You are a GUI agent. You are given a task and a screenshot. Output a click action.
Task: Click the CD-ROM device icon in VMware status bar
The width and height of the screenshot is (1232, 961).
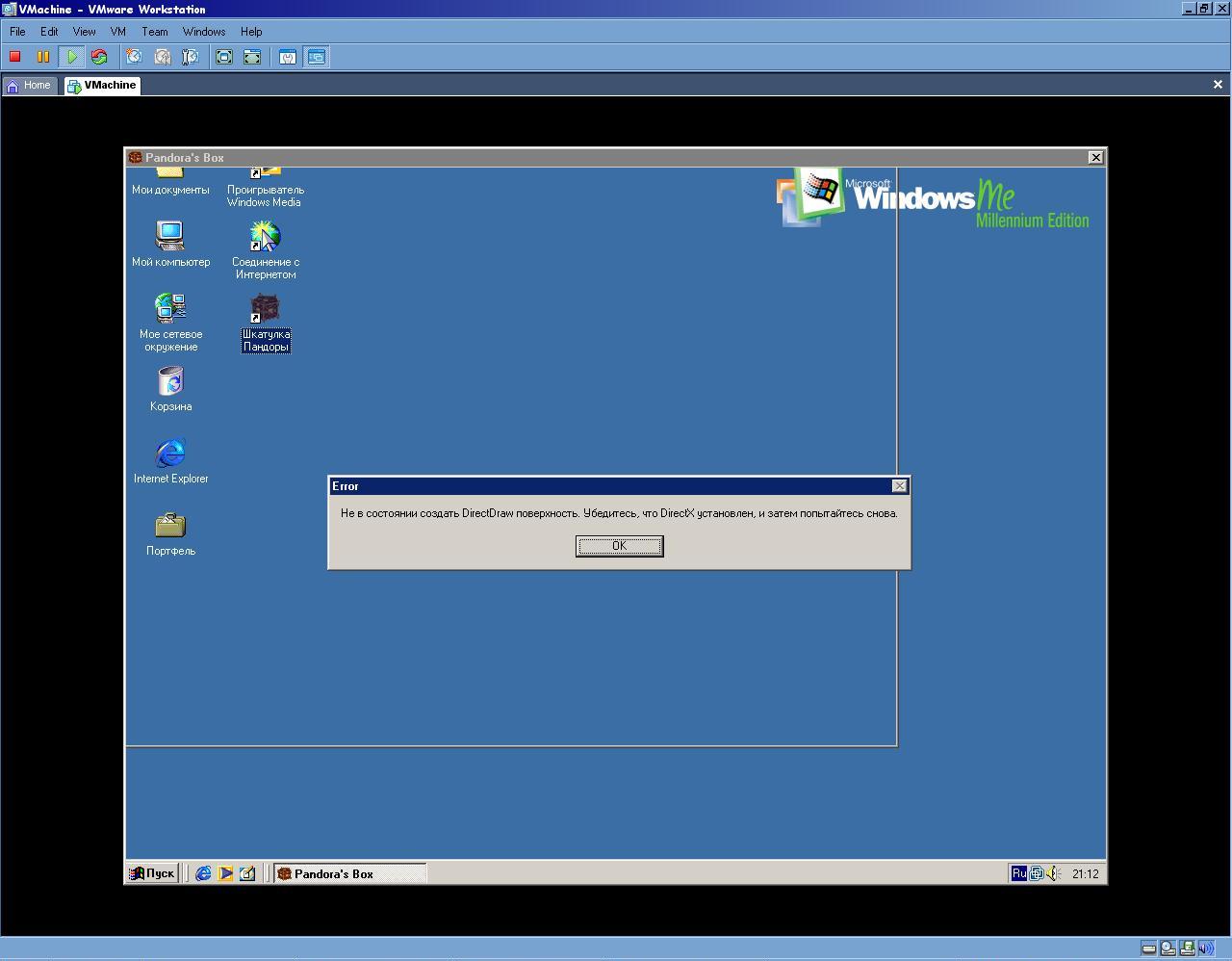1168,948
